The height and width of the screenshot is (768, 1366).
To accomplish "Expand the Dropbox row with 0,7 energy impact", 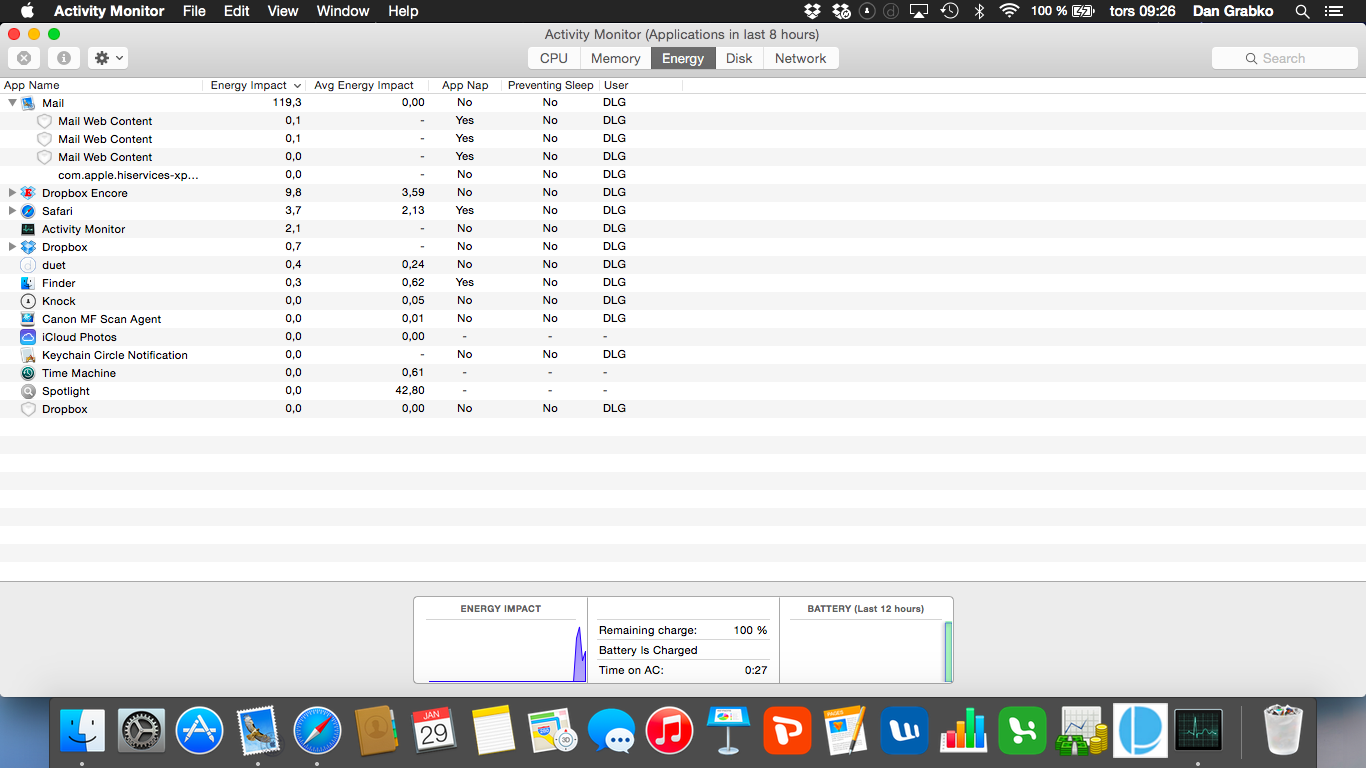I will tap(13, 247).
